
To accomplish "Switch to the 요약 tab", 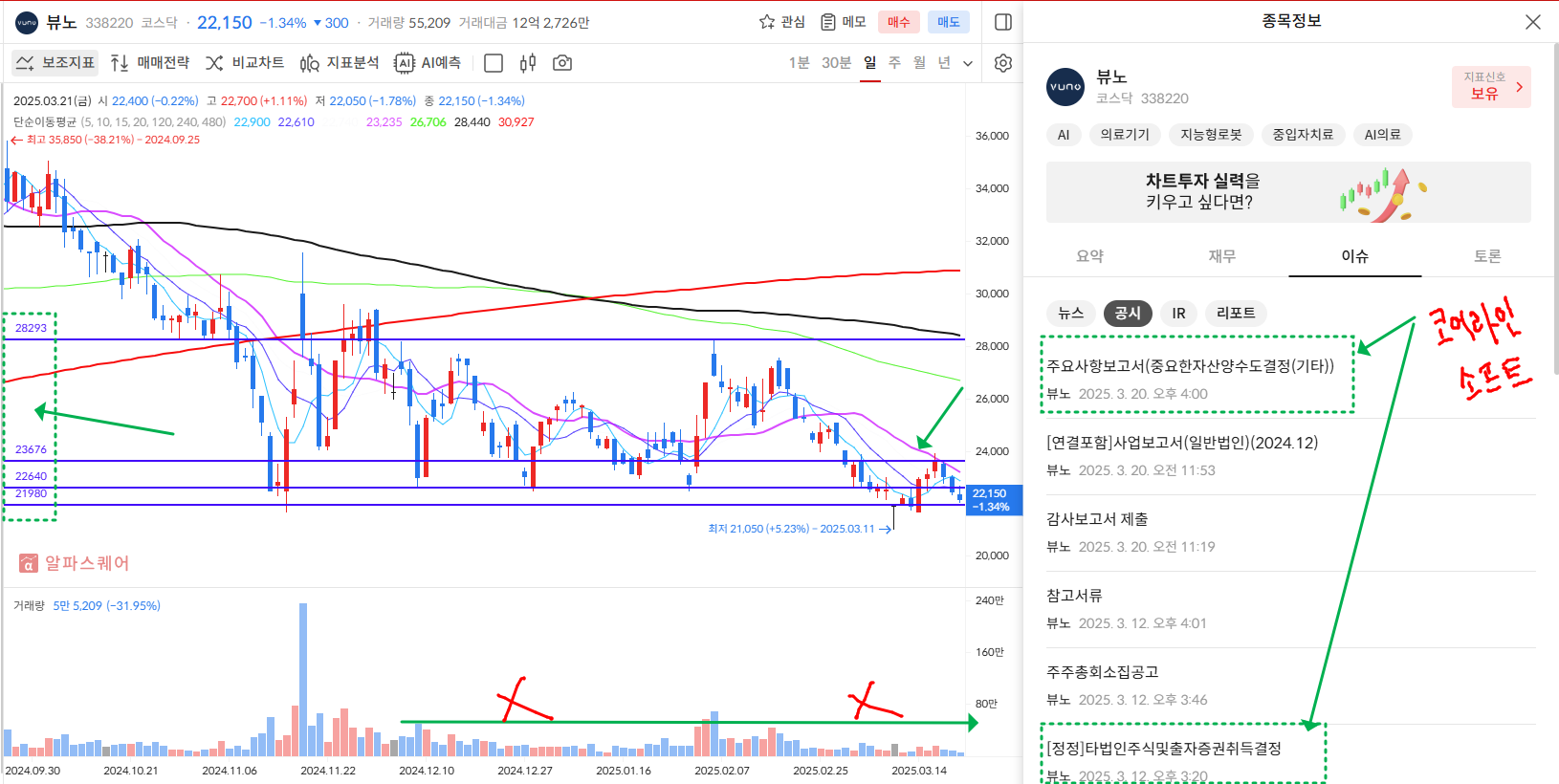I will pyautogui.click(x=1089, y=256).
